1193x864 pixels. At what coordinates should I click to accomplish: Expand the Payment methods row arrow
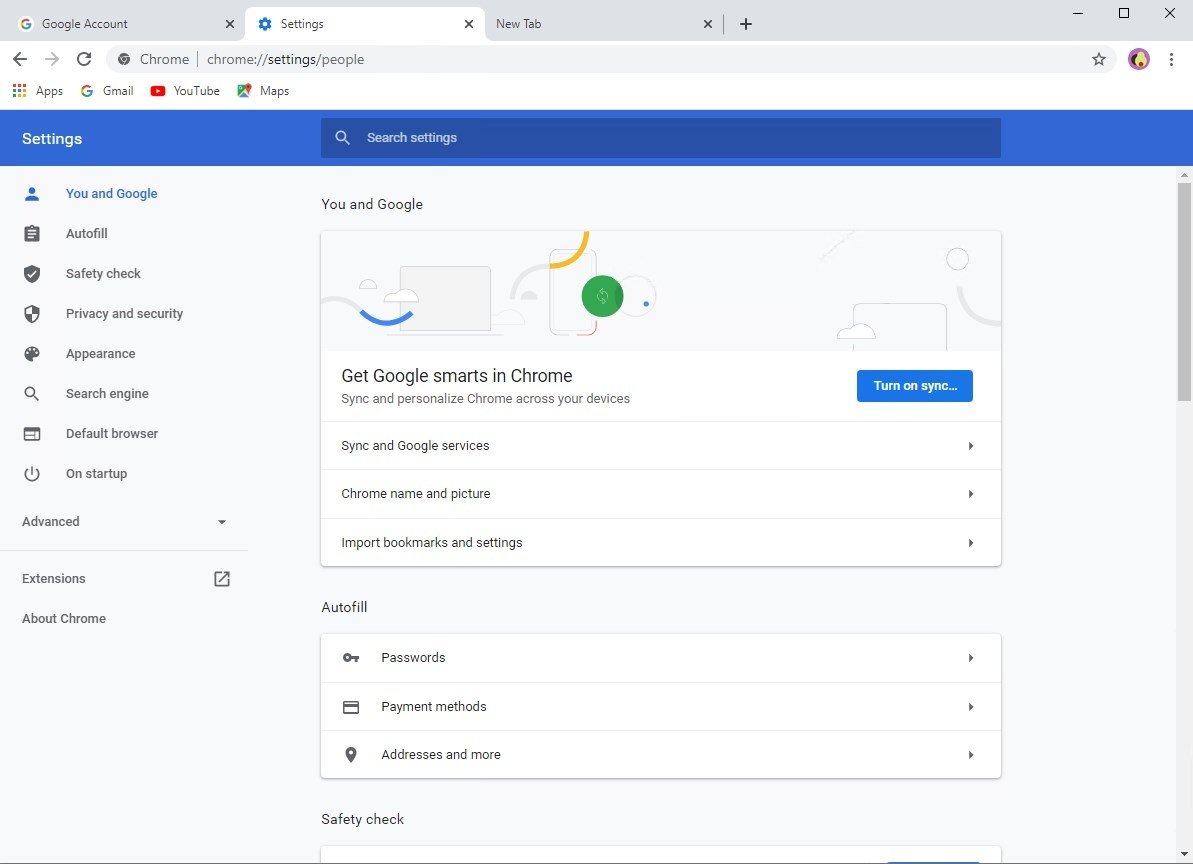971,707
